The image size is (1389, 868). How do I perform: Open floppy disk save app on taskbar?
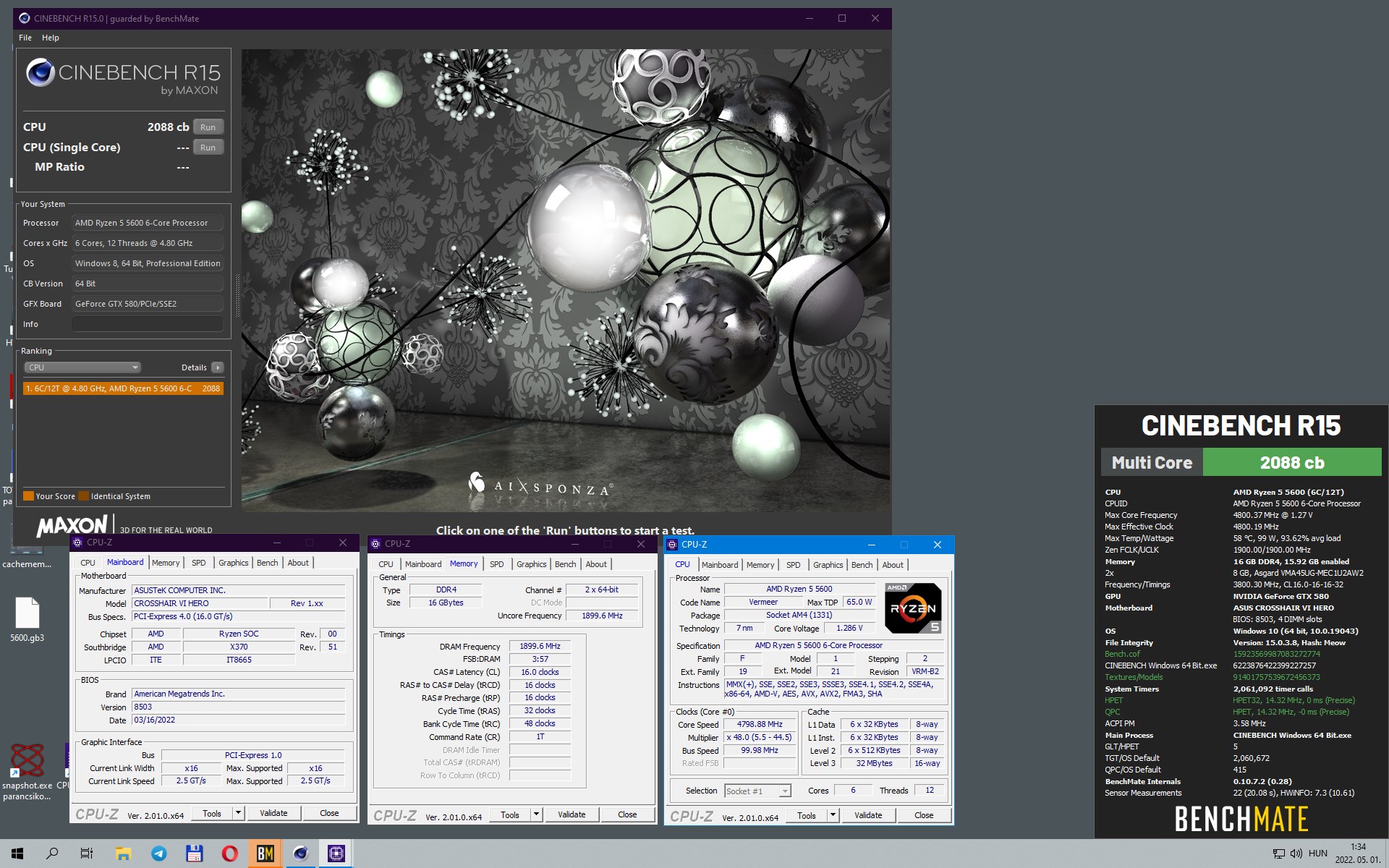(194, 854)
